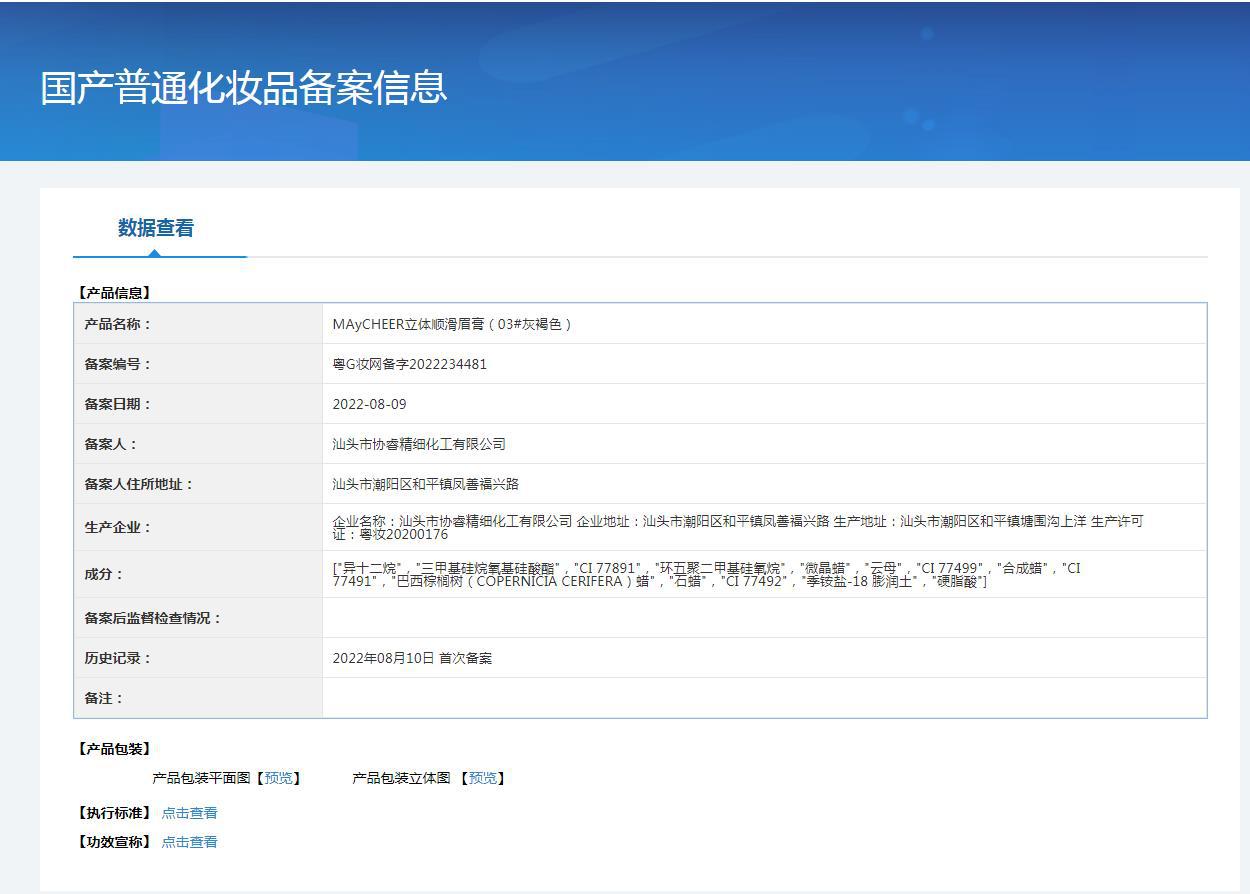
Task: View the 执行标准 via 点击查看
Action: [190, 813]
